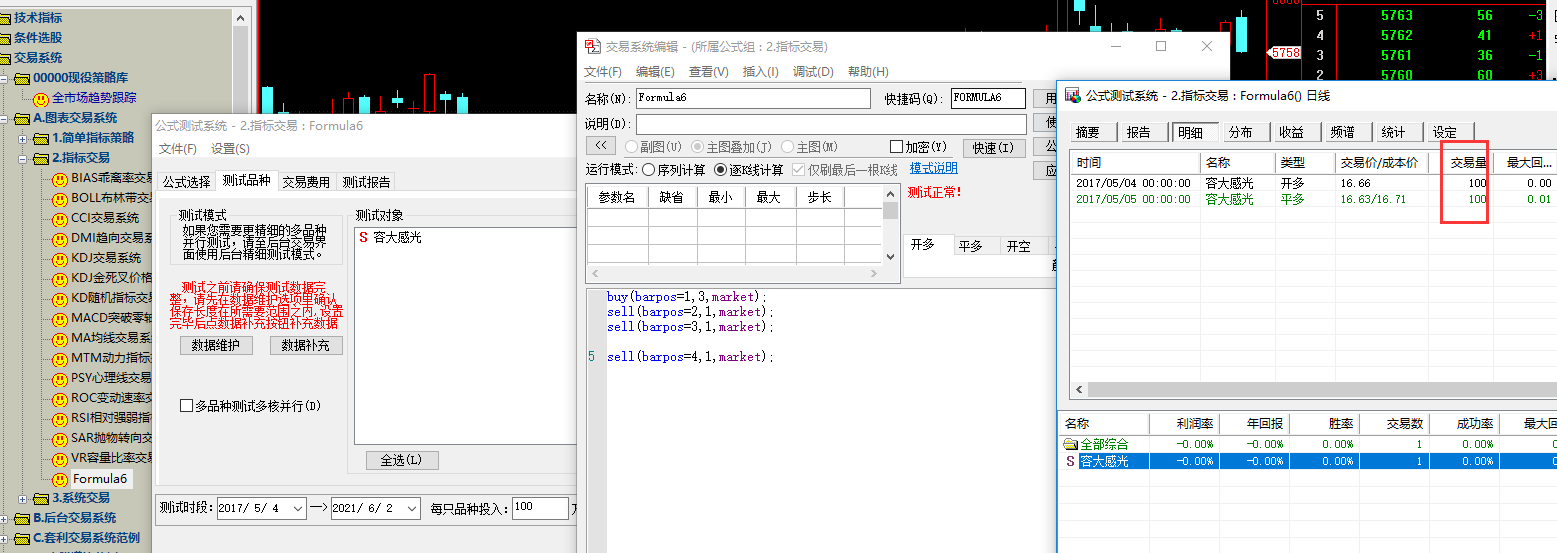This screenshot has width=1557, height=553.
Task: Select the Formula6 smiley icon in tree
Action: point(60,479)
